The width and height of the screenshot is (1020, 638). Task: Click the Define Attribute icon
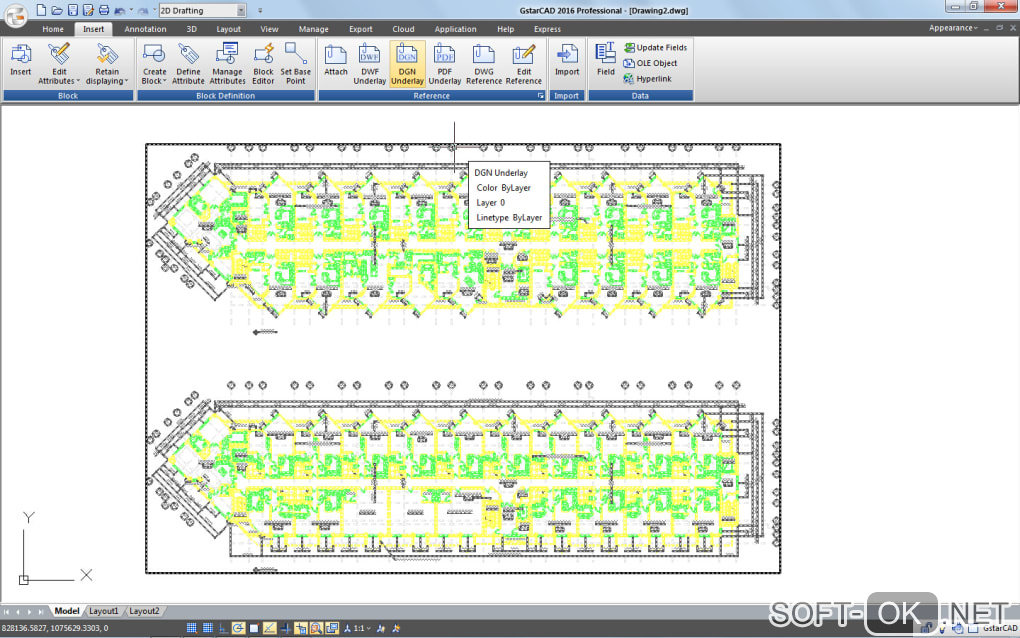coord(188,64)
